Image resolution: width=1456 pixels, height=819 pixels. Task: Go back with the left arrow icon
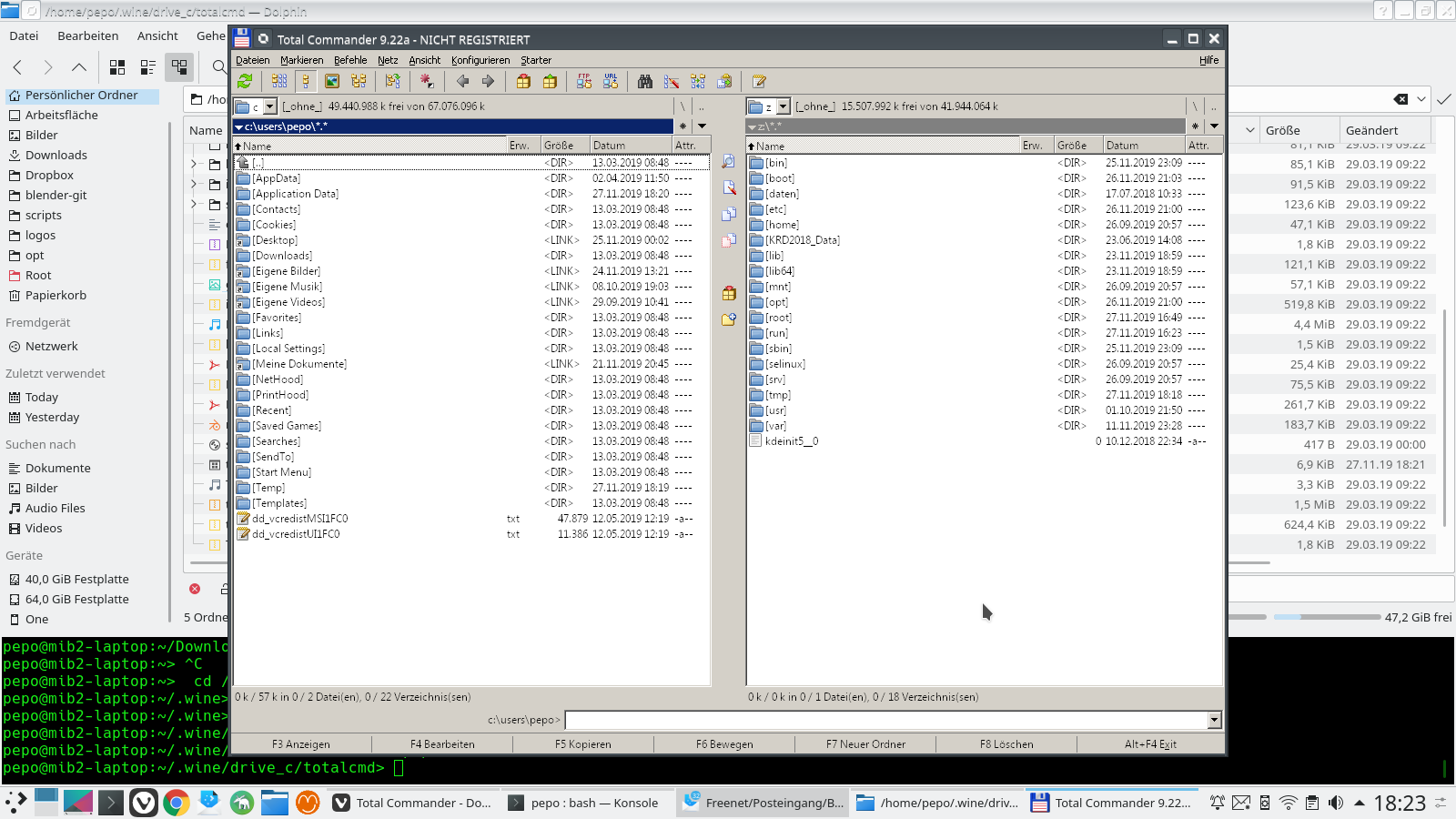(x=462, y=81)
